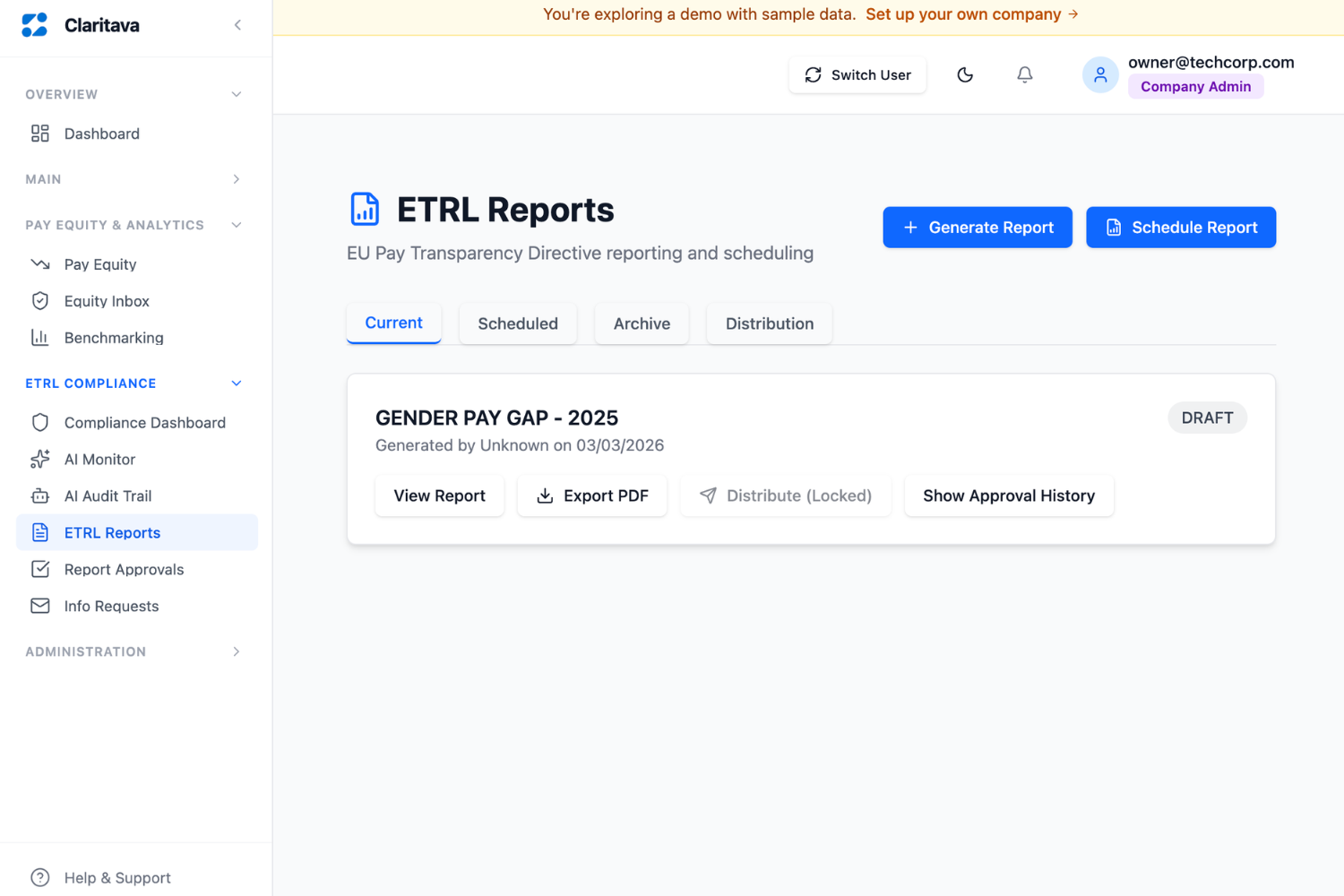The image size is (1344, 896).
Task: Click the Distribute (Locked) button
Action: coord(786,495)
